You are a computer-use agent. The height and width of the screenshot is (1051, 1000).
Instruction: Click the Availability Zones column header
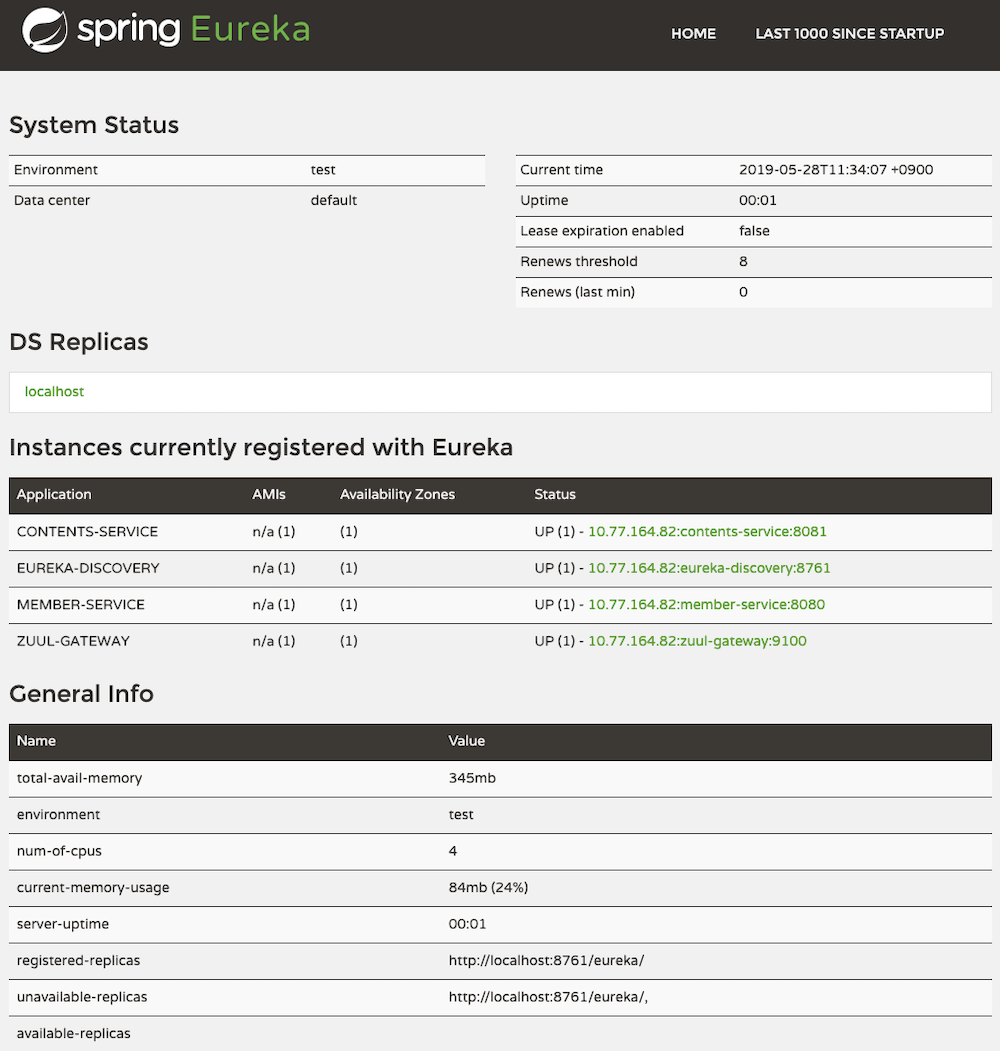(397, 495)
